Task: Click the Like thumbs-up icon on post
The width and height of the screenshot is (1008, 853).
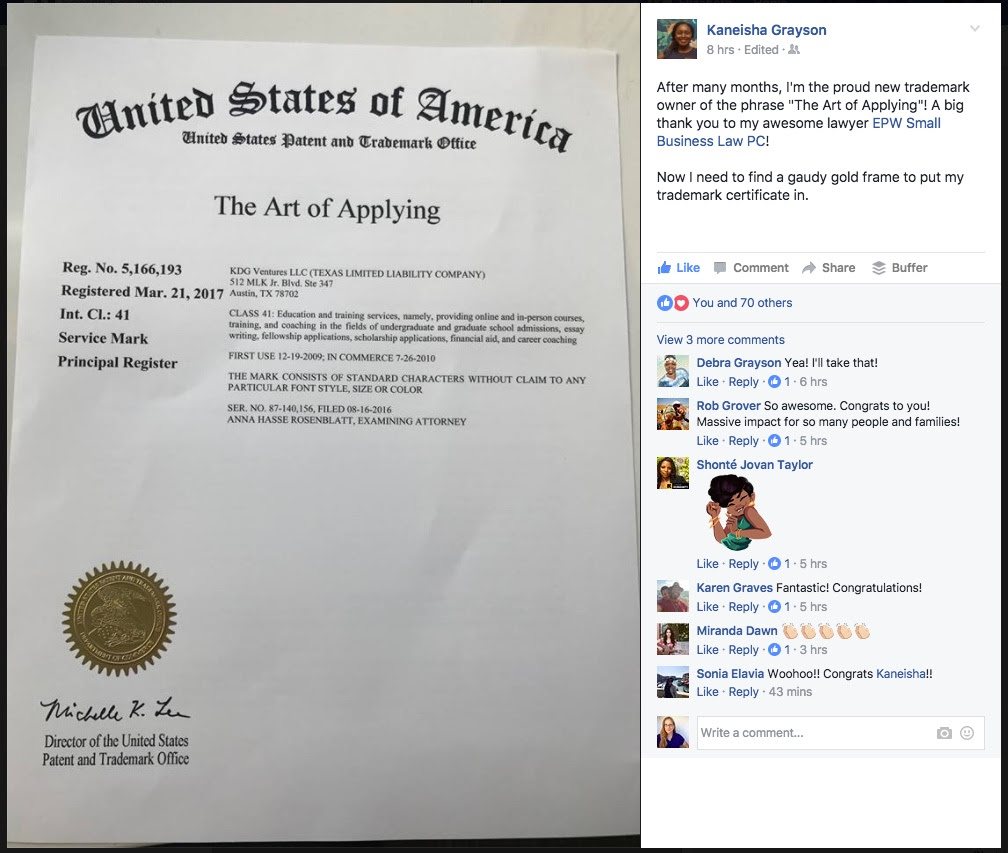Action: point(664,267)
